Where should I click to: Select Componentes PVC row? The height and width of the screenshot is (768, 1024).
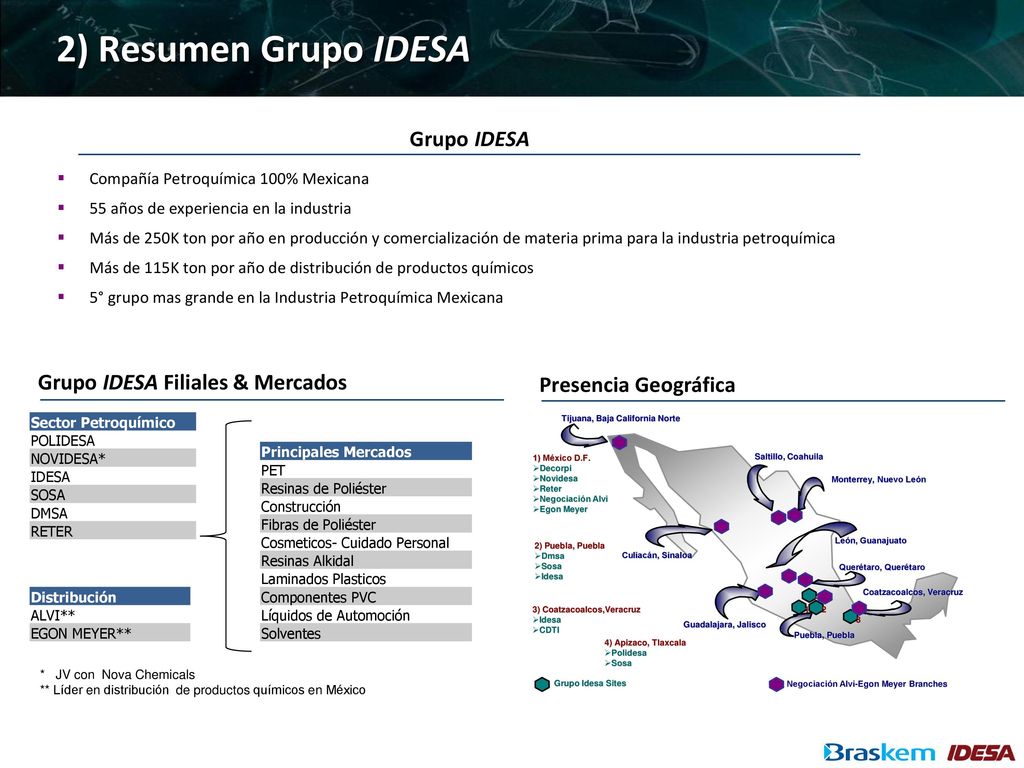coord(366,597)
